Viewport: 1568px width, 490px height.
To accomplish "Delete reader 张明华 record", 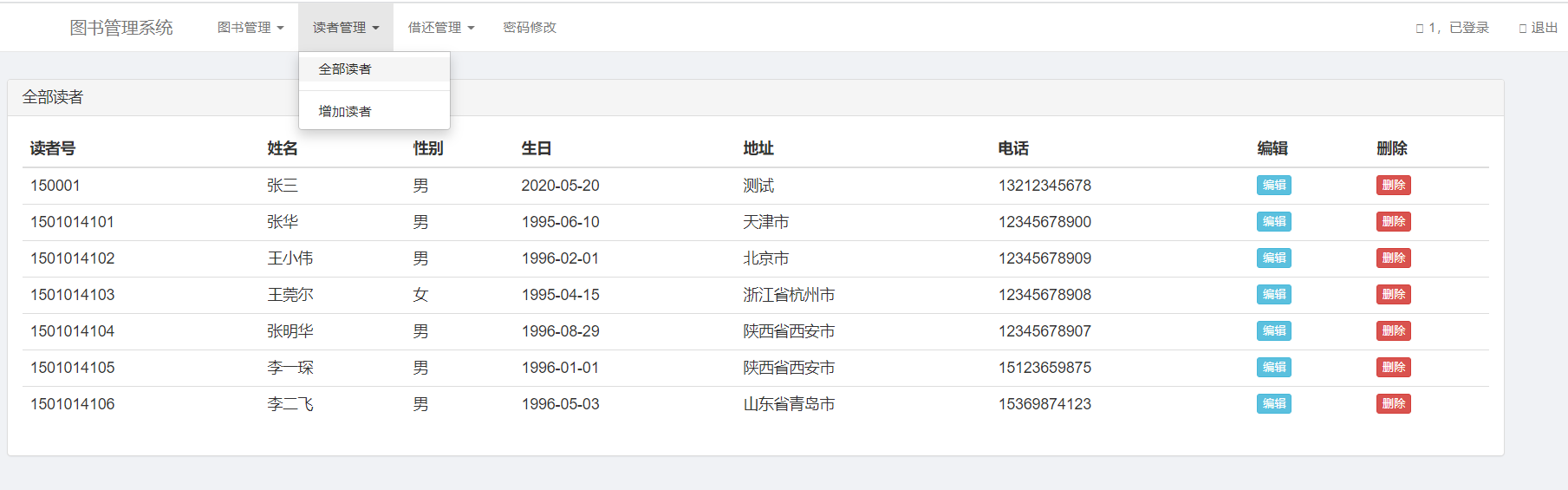I will [1394, 330].
